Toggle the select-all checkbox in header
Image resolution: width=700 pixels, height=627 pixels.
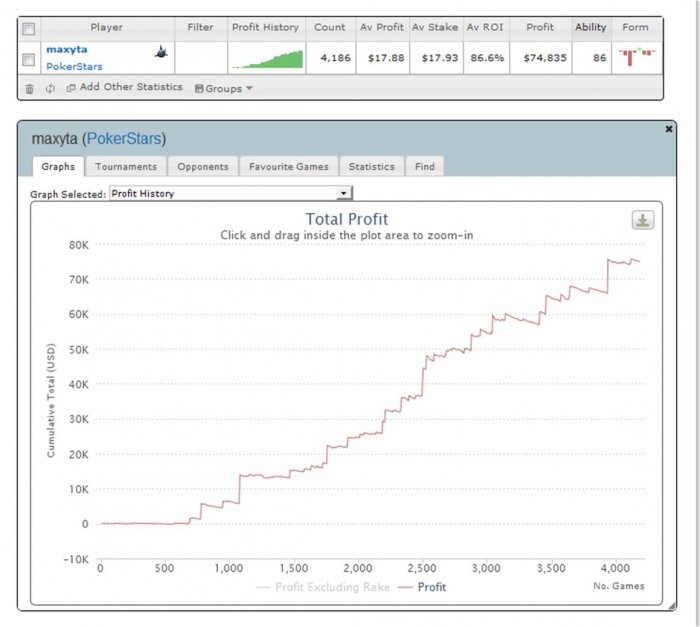point(29,28)
